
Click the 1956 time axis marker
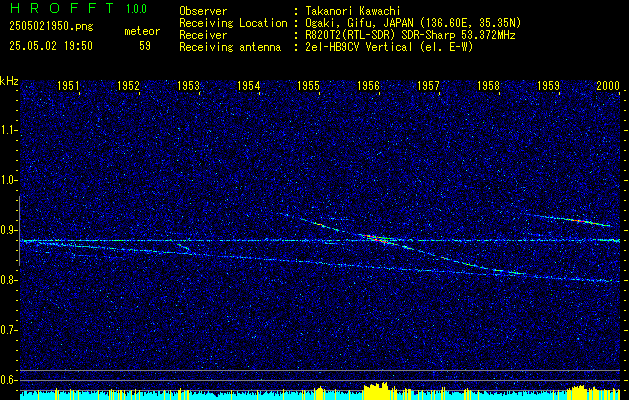tap(369, 85)
